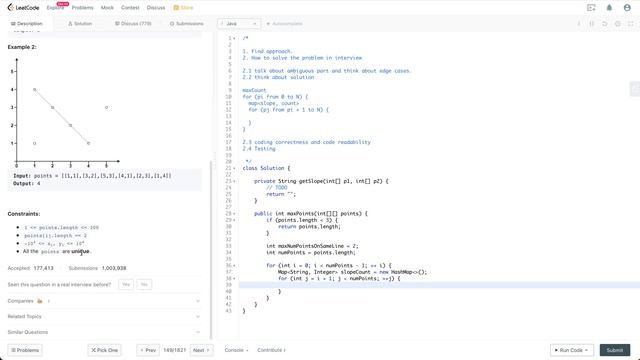Switch to the Description tab

click(x=27, y=24)
